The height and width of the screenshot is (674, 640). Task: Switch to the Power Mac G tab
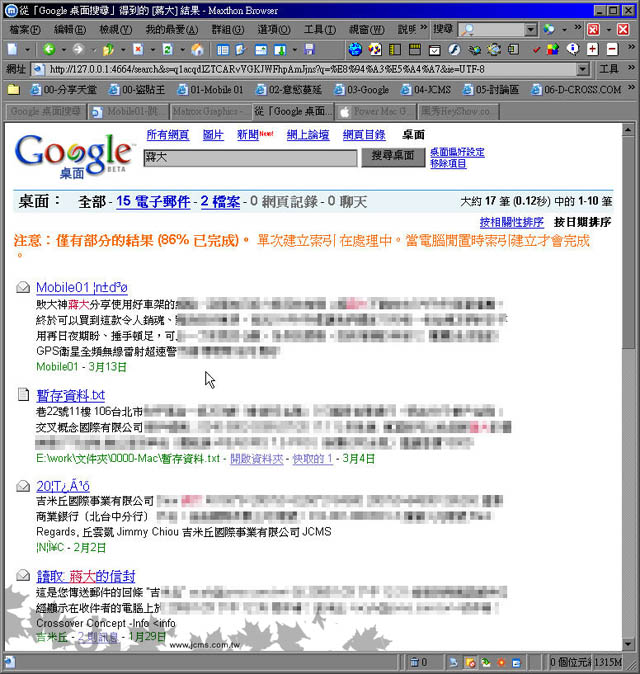click(x=376, y=112)
